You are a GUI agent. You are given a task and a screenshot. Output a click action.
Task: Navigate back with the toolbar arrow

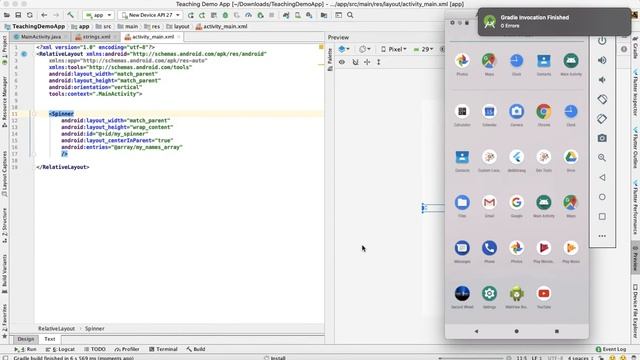pyautogui.click(x=44, y=15)
